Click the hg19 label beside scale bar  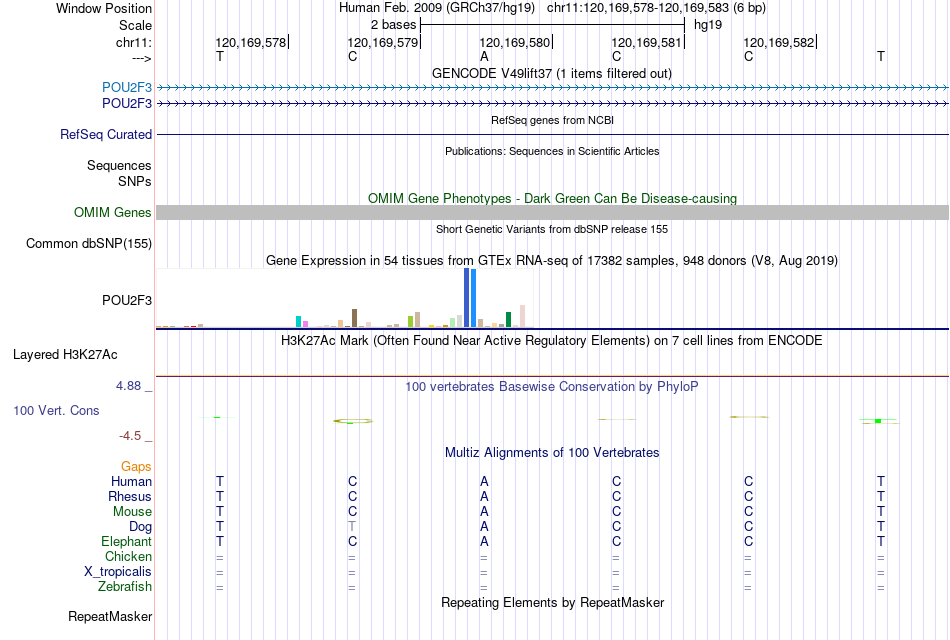708,25
